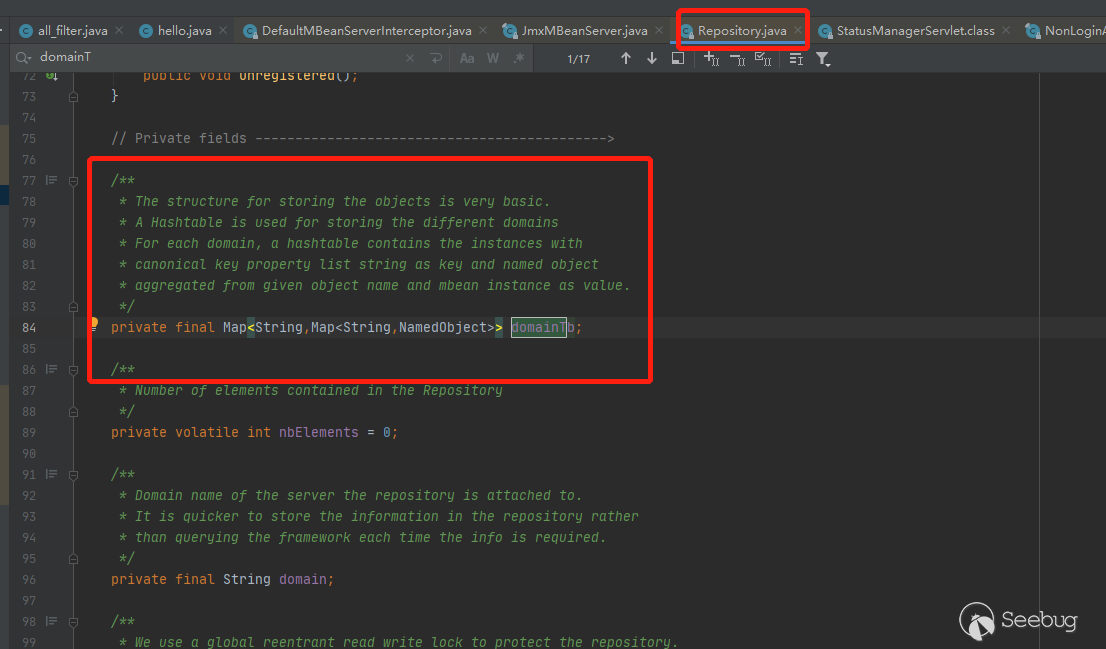Click the implemented method gutter icon
The image size is (1106, 649).
(x=51, y=75)
